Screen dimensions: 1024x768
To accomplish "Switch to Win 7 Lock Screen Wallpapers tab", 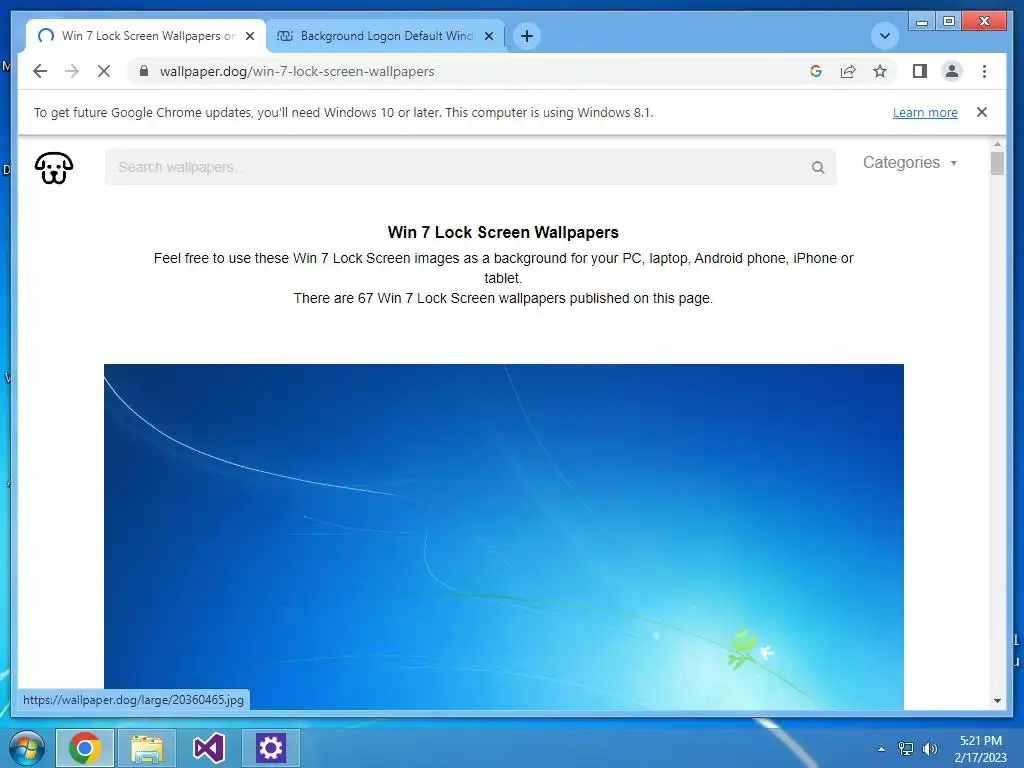I will [147, 36].
